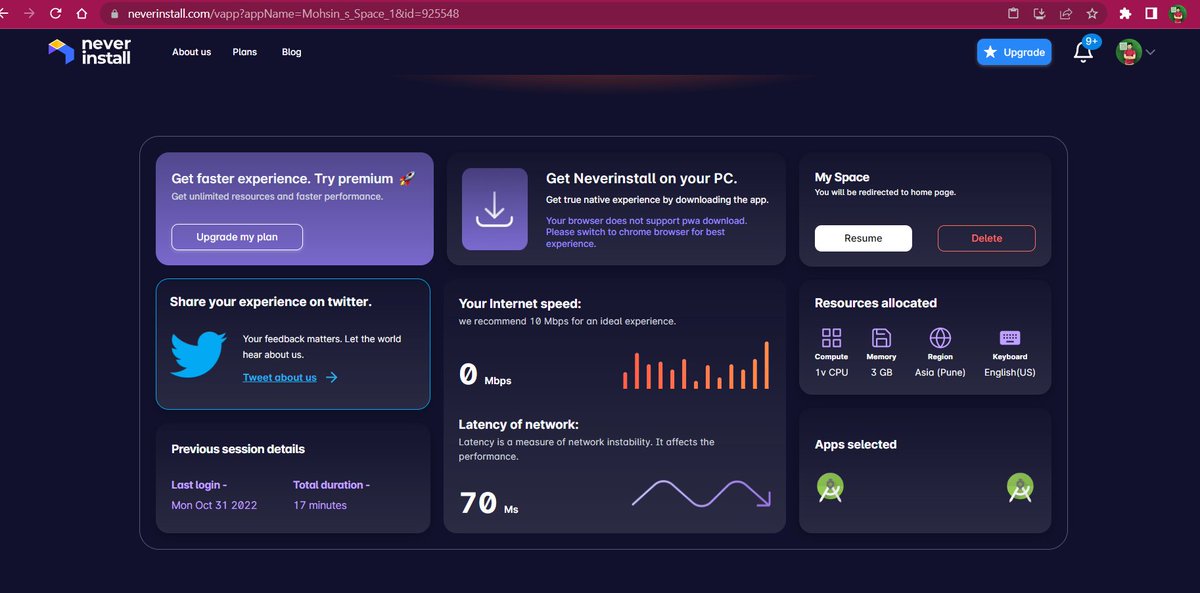Select the right Android Studio app icon
The width and height of the screenshot is (1200, 593).
[1020, 487]
